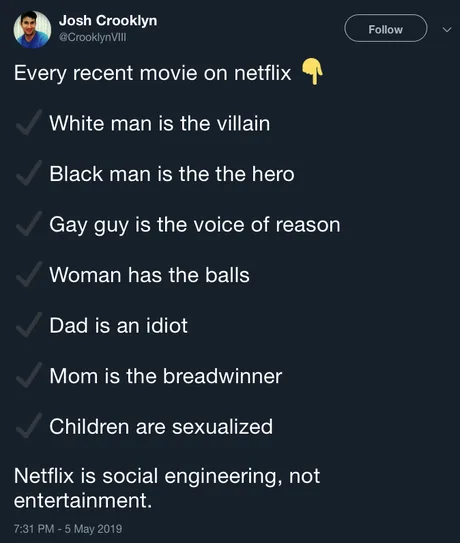Click the line 'Netflix is social engineering, not'
The width and height of the screenshot is (460, 543).
pos(167,476)
